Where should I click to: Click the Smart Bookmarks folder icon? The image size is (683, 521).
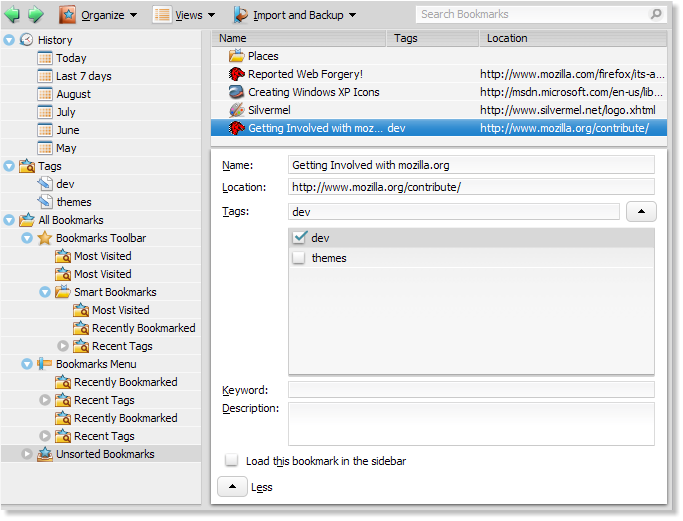pyautogui.click(x=63, y=291)
